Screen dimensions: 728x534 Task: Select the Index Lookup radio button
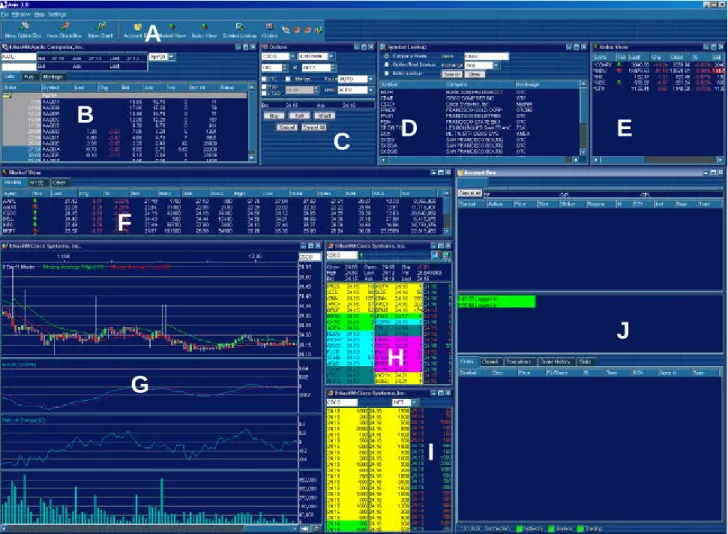pos(386,73)
